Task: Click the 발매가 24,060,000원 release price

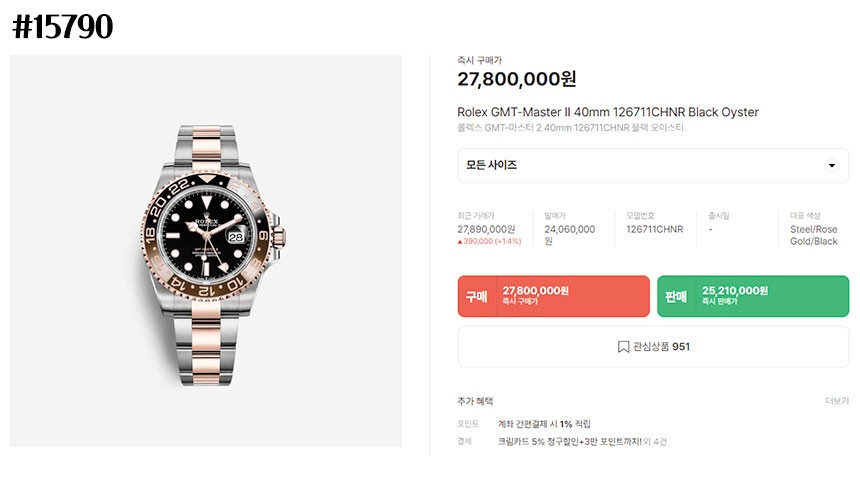Action: coord(569,235)
